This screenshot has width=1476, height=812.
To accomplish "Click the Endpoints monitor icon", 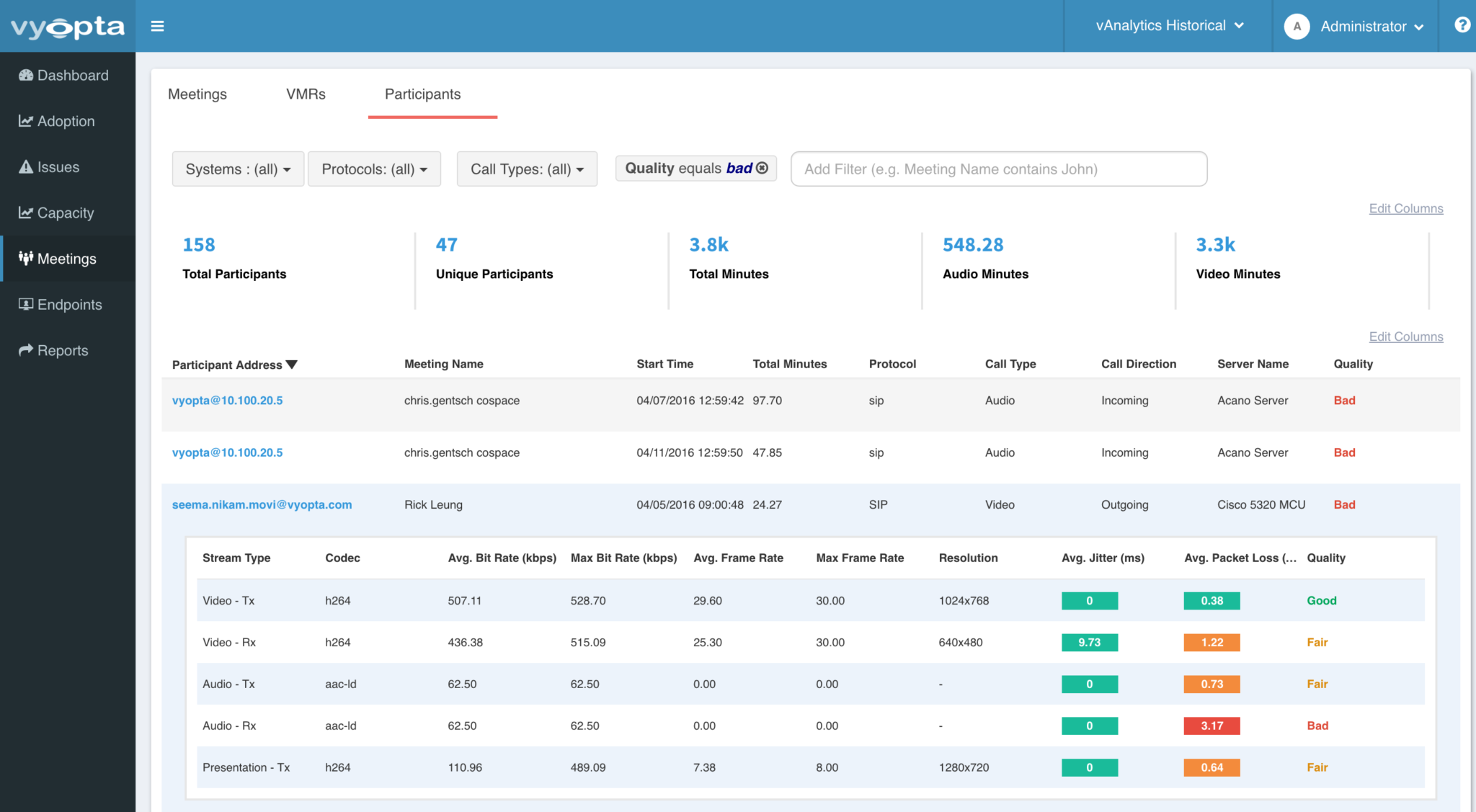I will 26,304.
